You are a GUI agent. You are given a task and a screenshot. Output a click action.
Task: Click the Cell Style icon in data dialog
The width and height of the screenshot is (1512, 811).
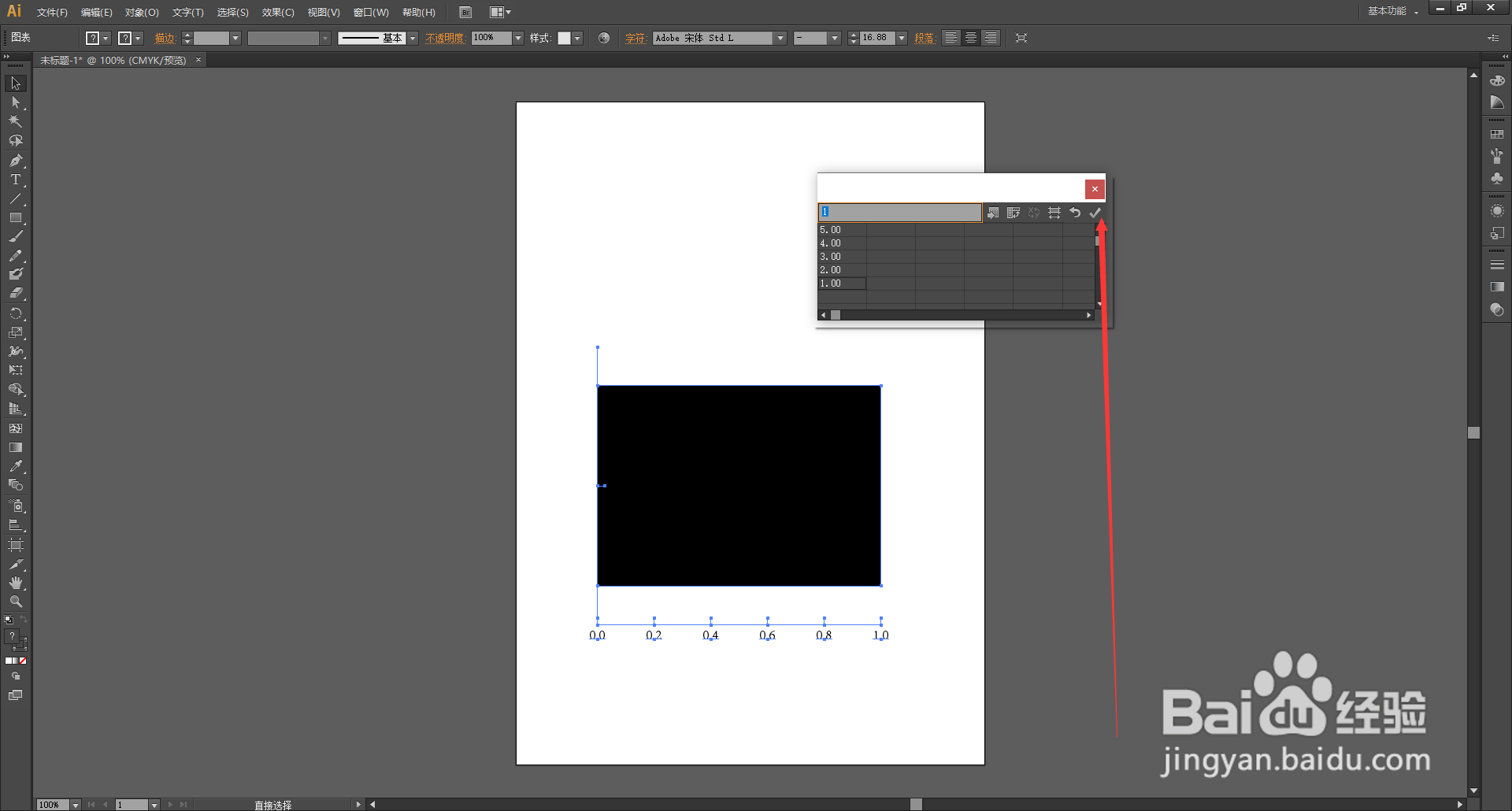pos(1054,213)
